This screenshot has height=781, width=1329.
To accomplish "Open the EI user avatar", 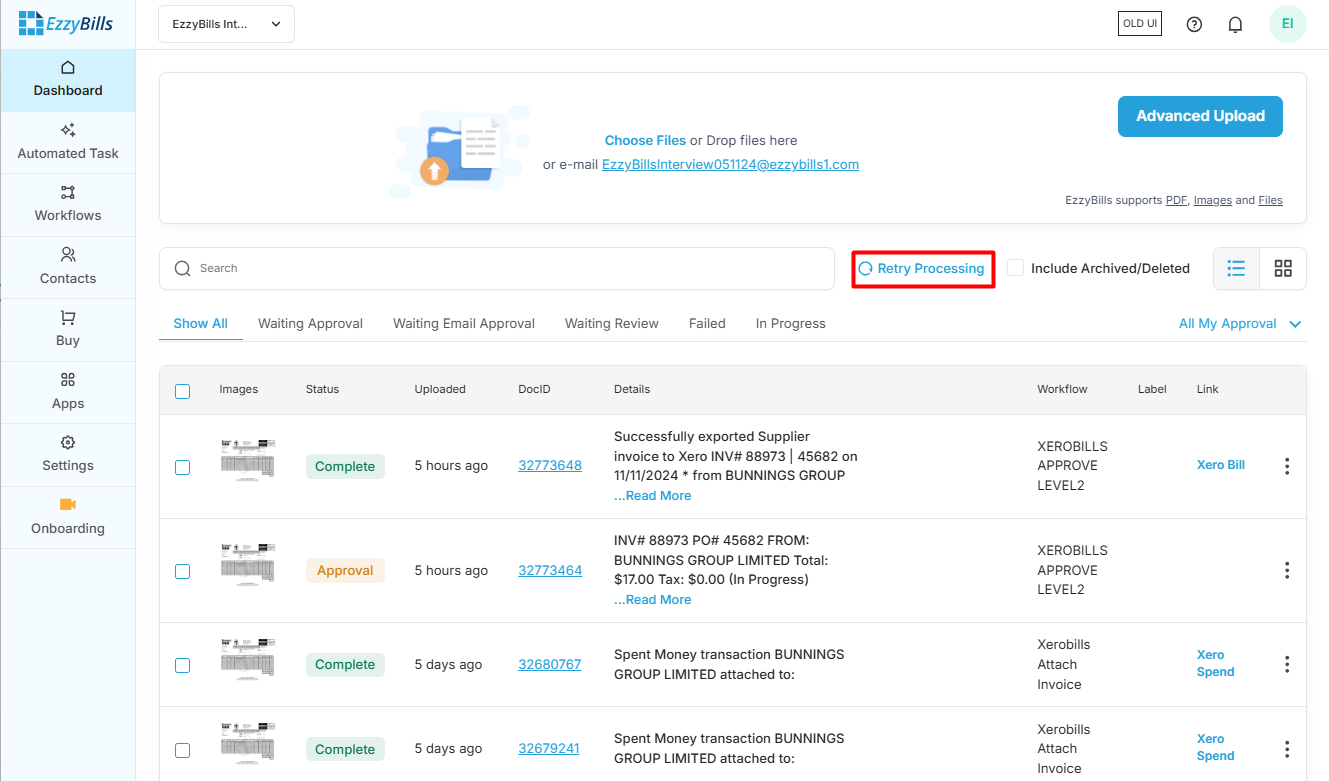I will (1288, 23).
